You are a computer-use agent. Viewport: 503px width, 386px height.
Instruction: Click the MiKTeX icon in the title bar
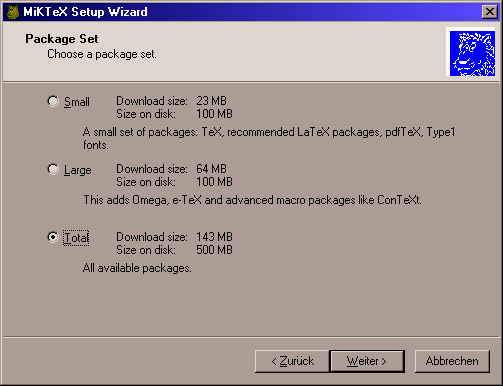tap(13, 12)
